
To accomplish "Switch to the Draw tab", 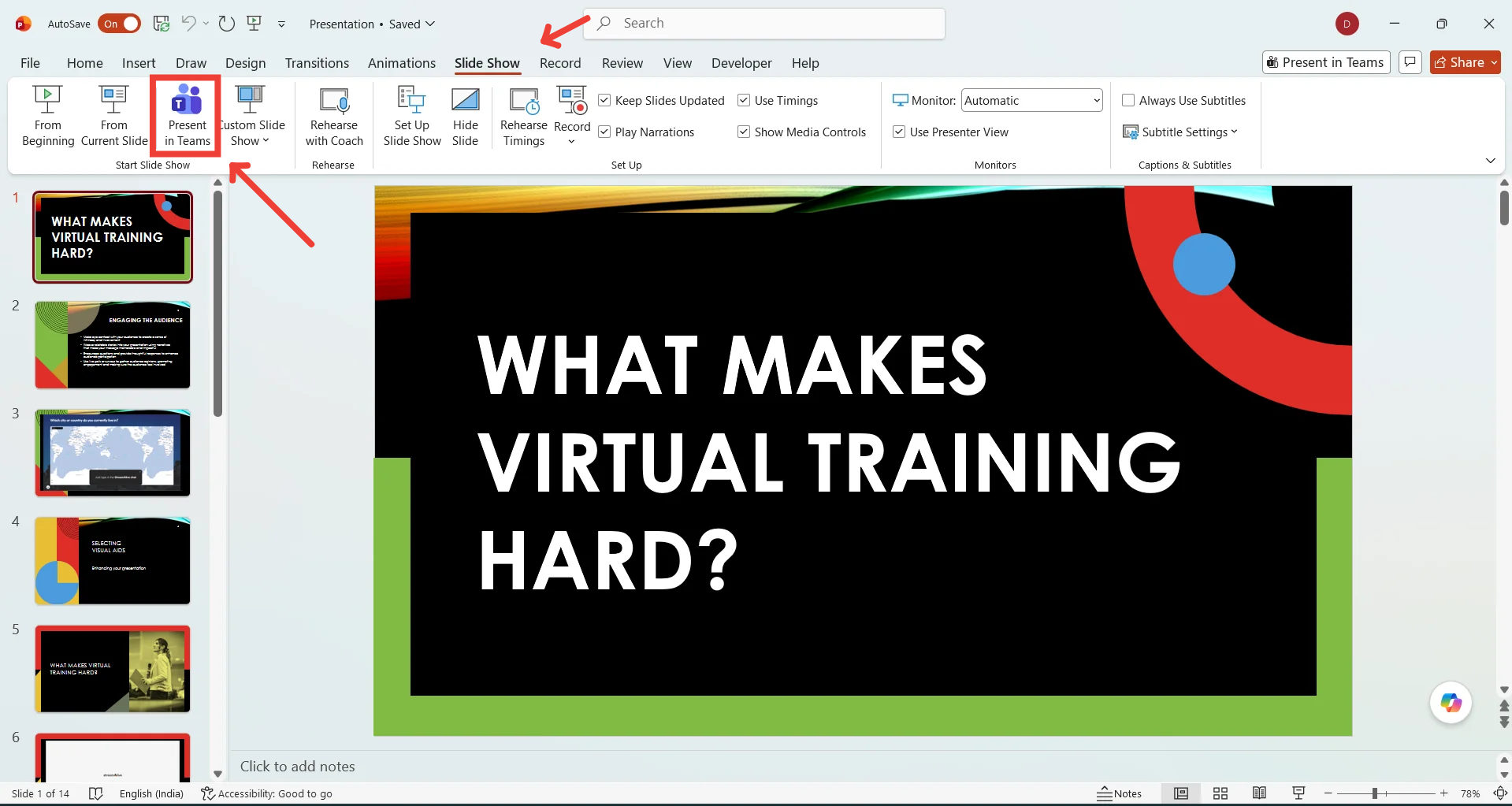I will point(191,63).
